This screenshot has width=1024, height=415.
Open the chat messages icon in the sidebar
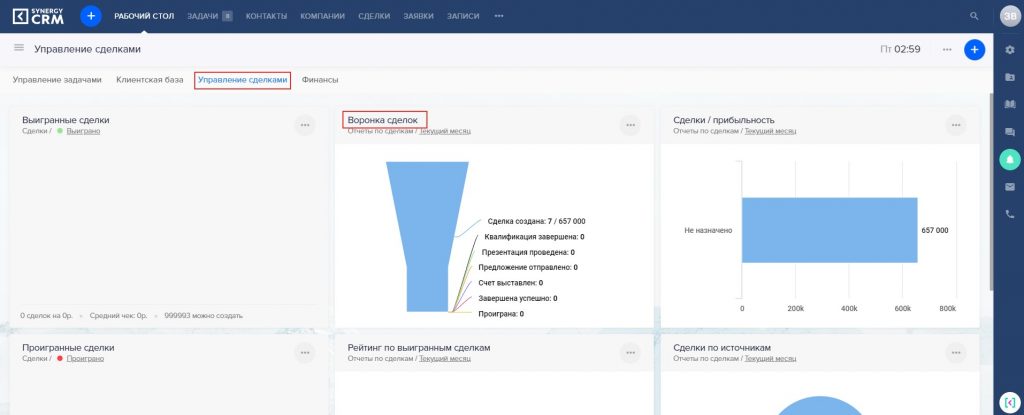(1009, 132)
